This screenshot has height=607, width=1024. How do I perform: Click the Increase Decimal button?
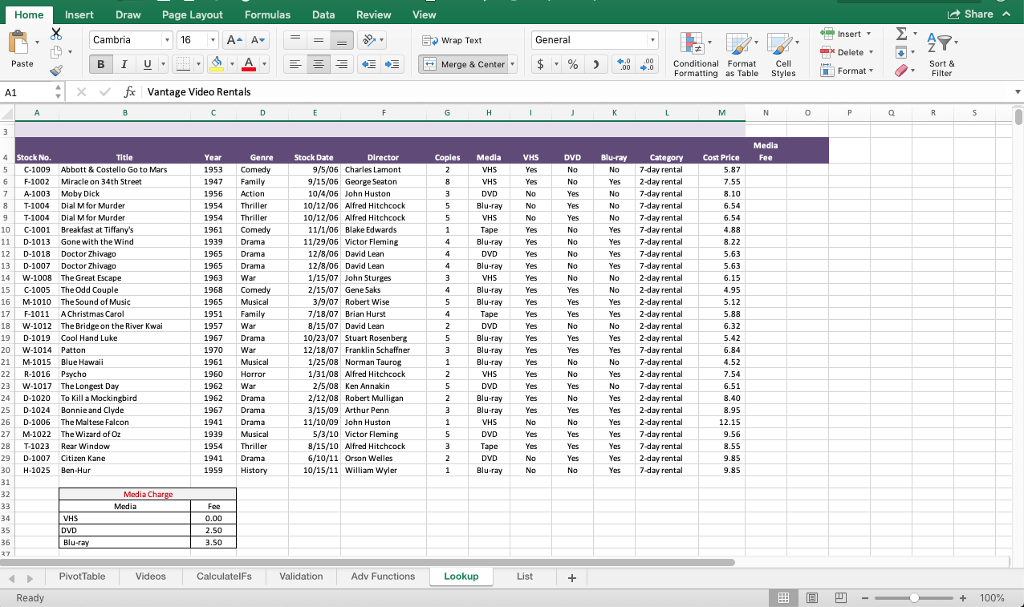(x=624, y=64)
